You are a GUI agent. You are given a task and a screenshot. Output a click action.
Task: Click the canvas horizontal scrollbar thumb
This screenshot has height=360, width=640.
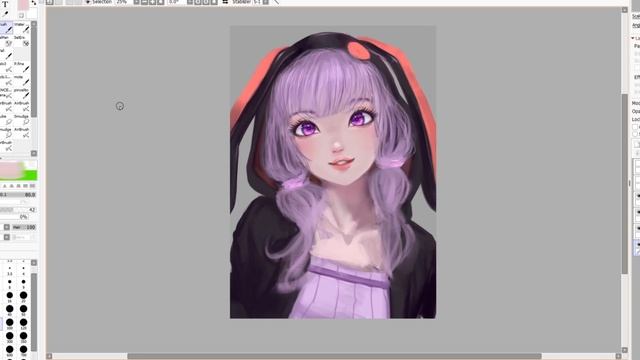coord(334,356)
